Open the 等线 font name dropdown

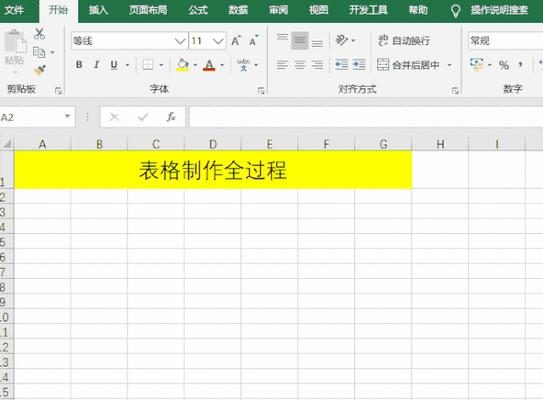coord(180,41)
